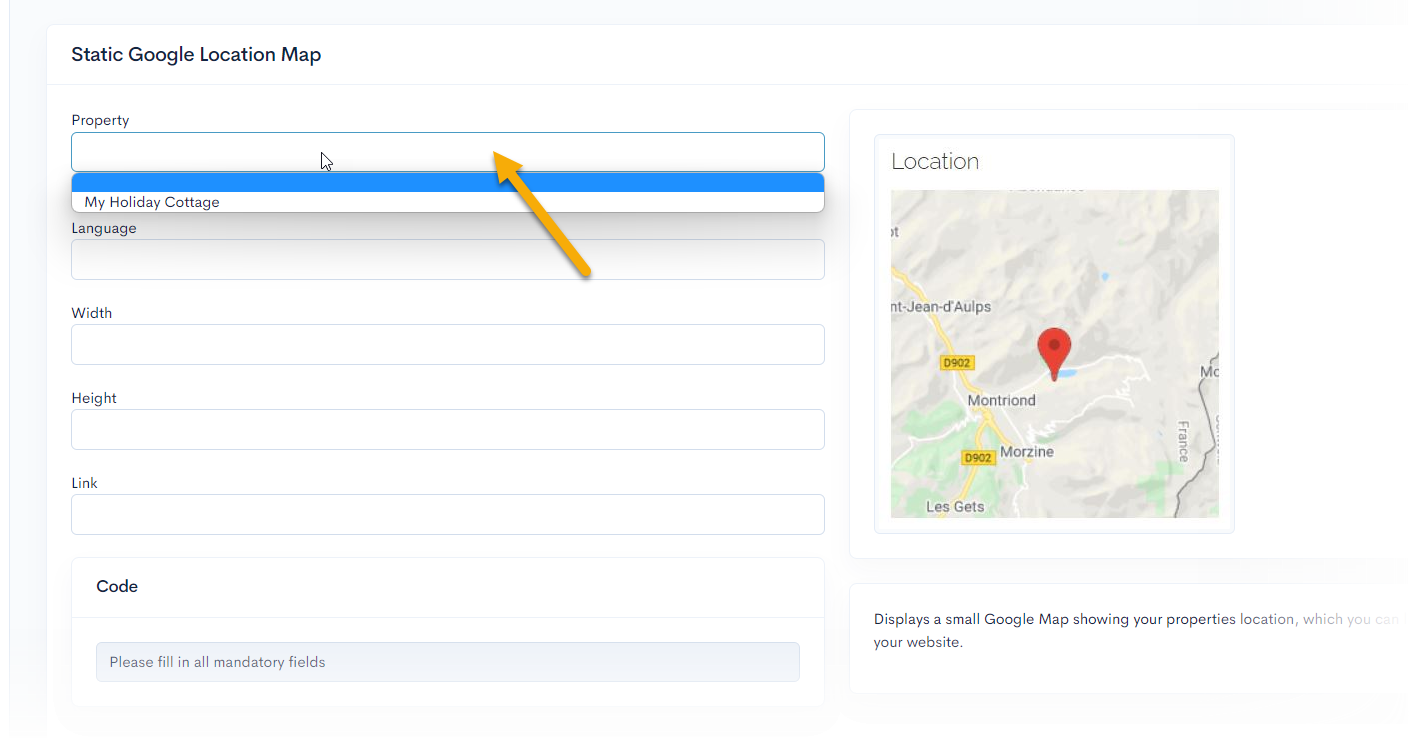Select My Holiday Cottage from list
1409x739 pixels.
152,202
